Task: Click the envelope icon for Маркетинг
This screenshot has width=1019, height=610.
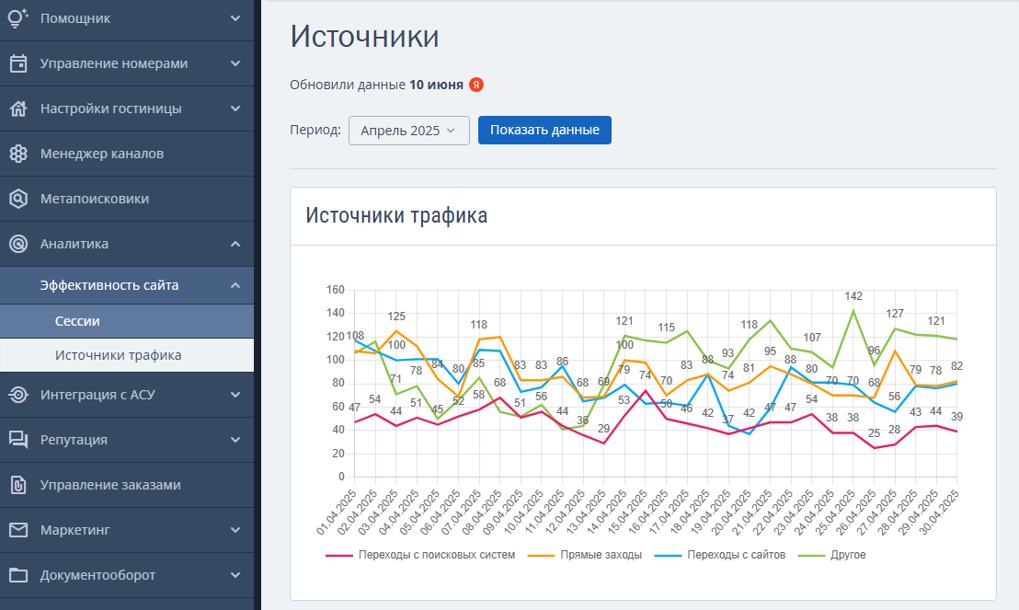Action: click(18, 530)
